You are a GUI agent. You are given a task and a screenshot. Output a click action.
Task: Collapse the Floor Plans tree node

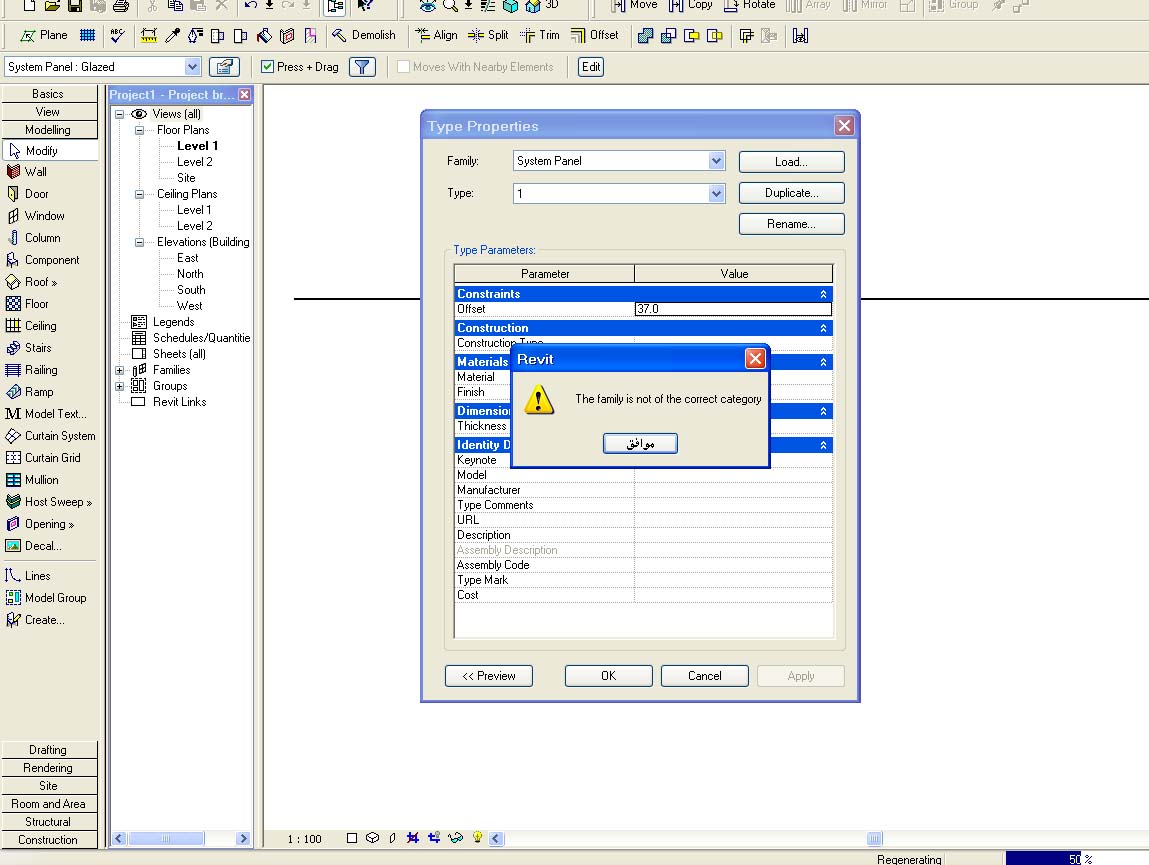click(140, 130)
